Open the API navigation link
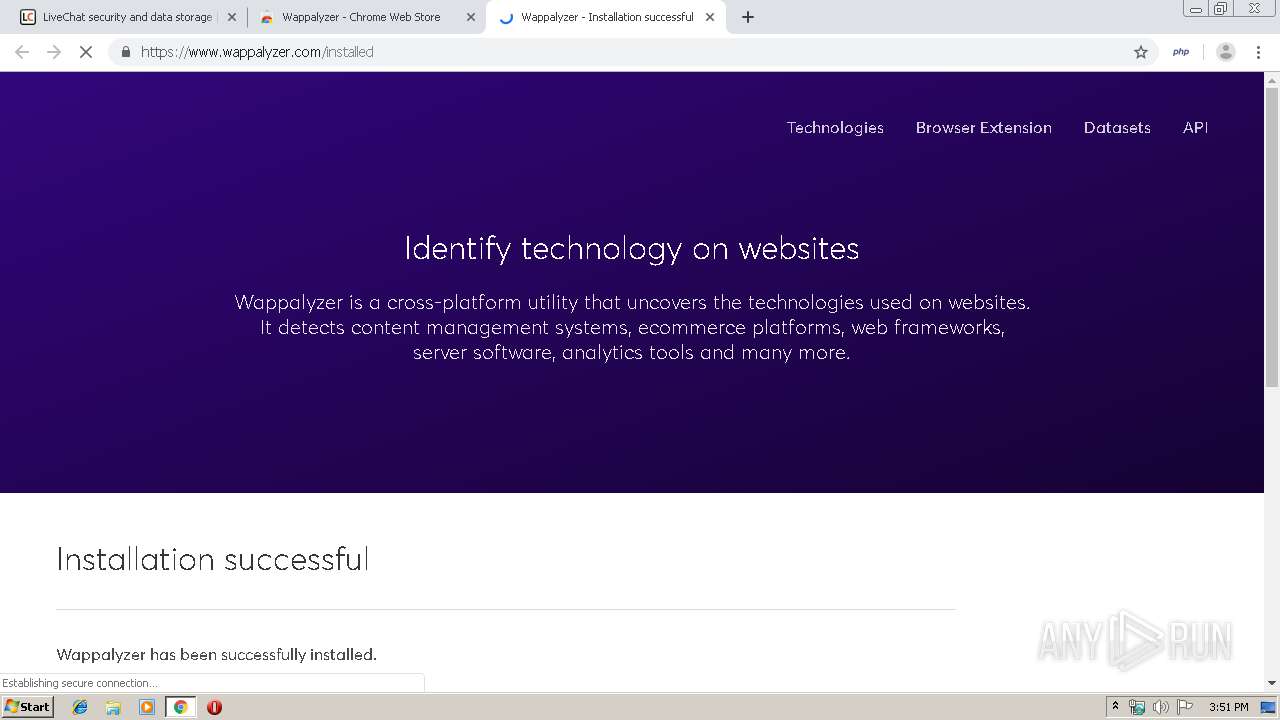 pos(1196,128)
